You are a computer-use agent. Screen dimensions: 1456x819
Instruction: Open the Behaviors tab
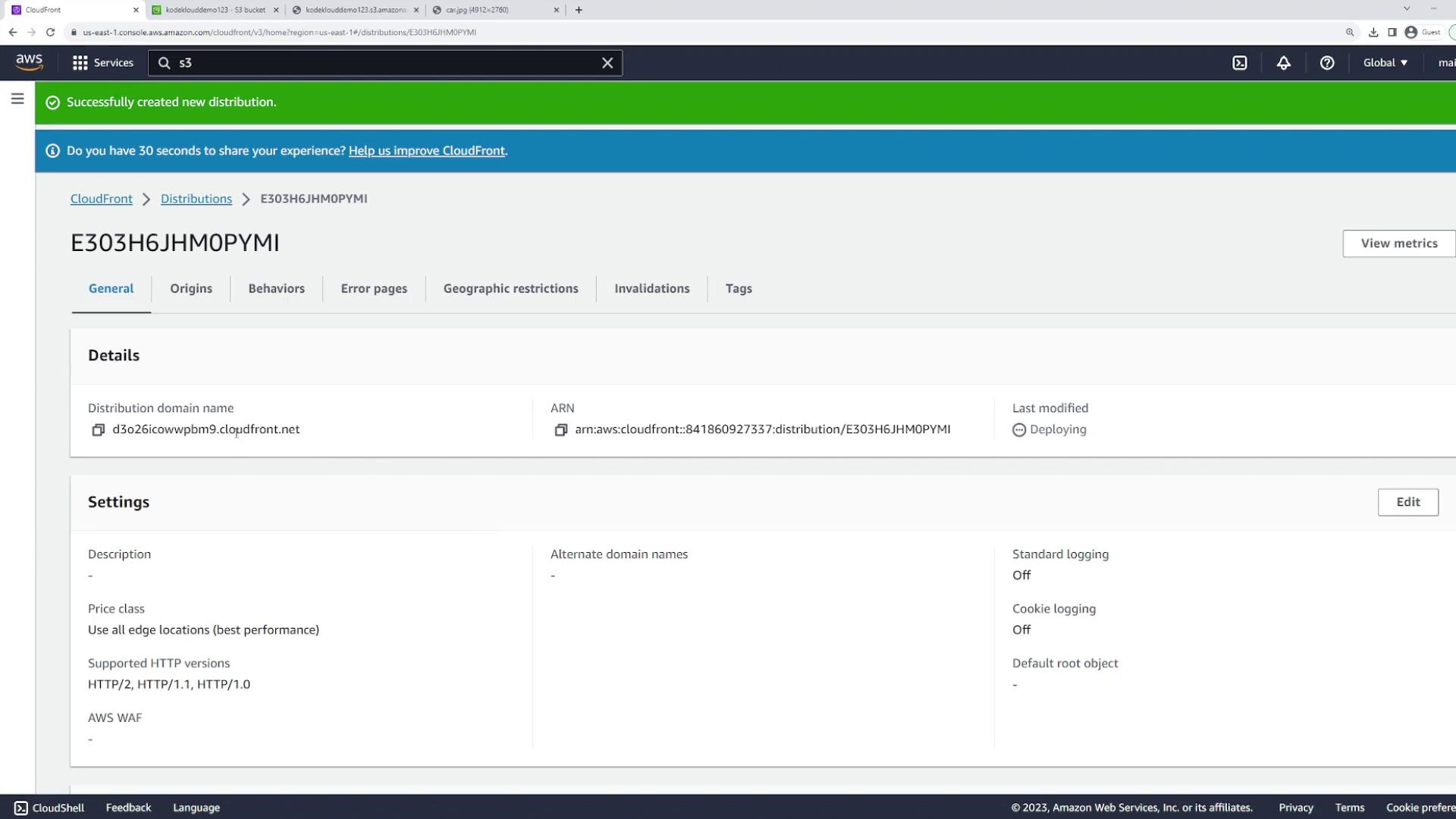pos(276,288)
